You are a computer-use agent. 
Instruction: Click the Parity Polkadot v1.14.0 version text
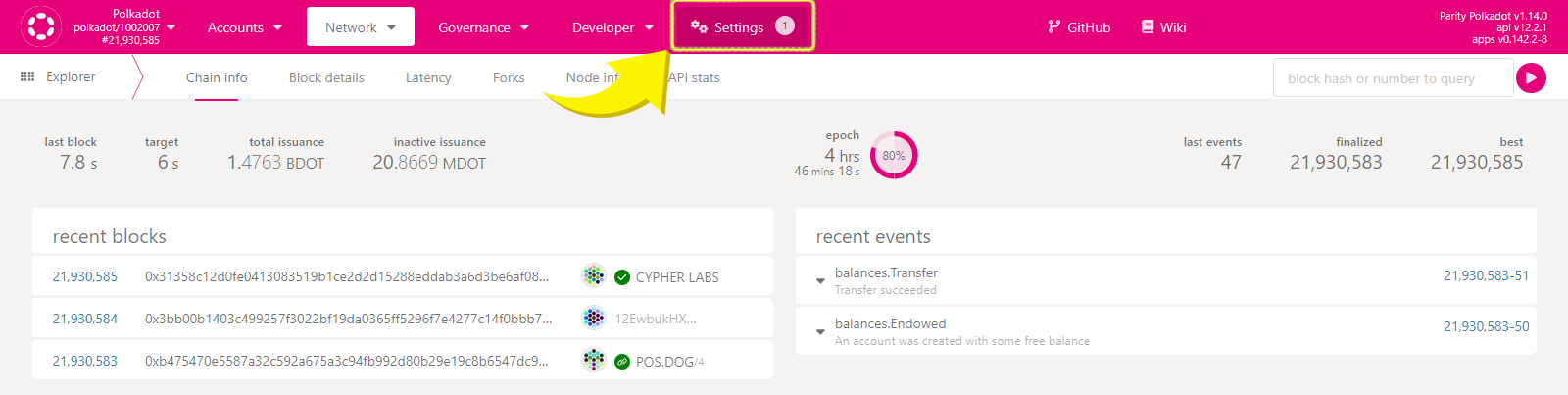(x=1494, y=16)
